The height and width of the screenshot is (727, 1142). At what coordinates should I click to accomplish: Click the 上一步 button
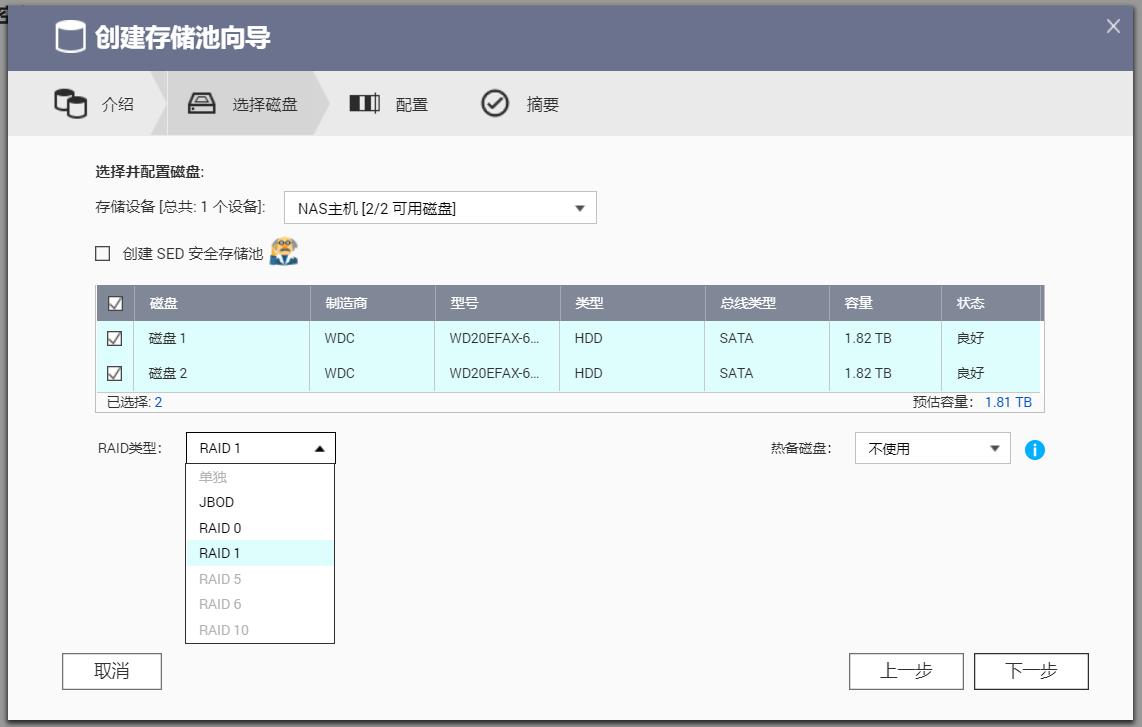coord(906,671)
